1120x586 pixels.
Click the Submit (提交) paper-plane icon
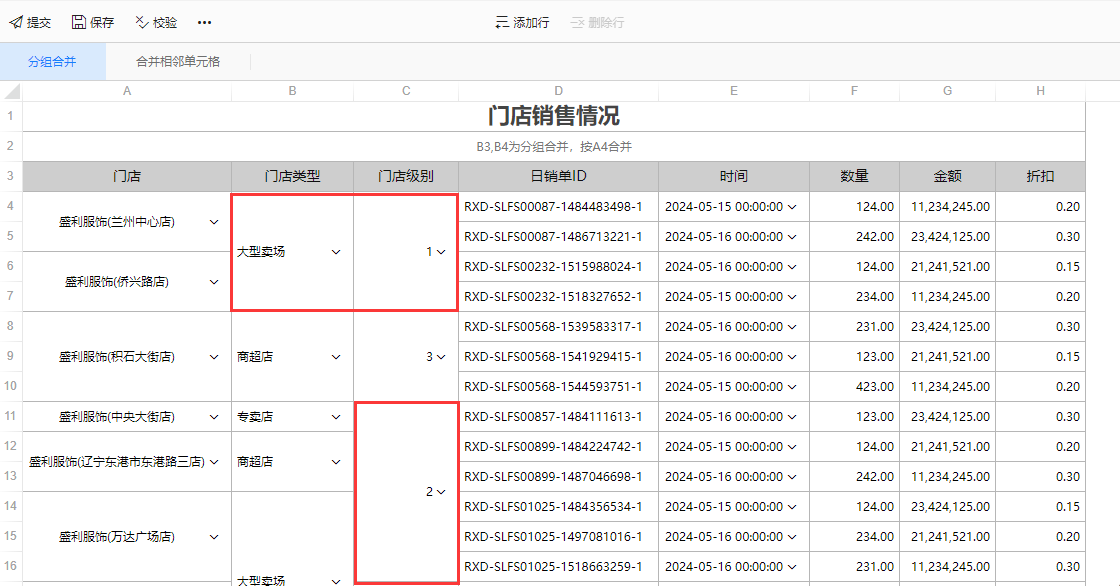pos(16,22)
